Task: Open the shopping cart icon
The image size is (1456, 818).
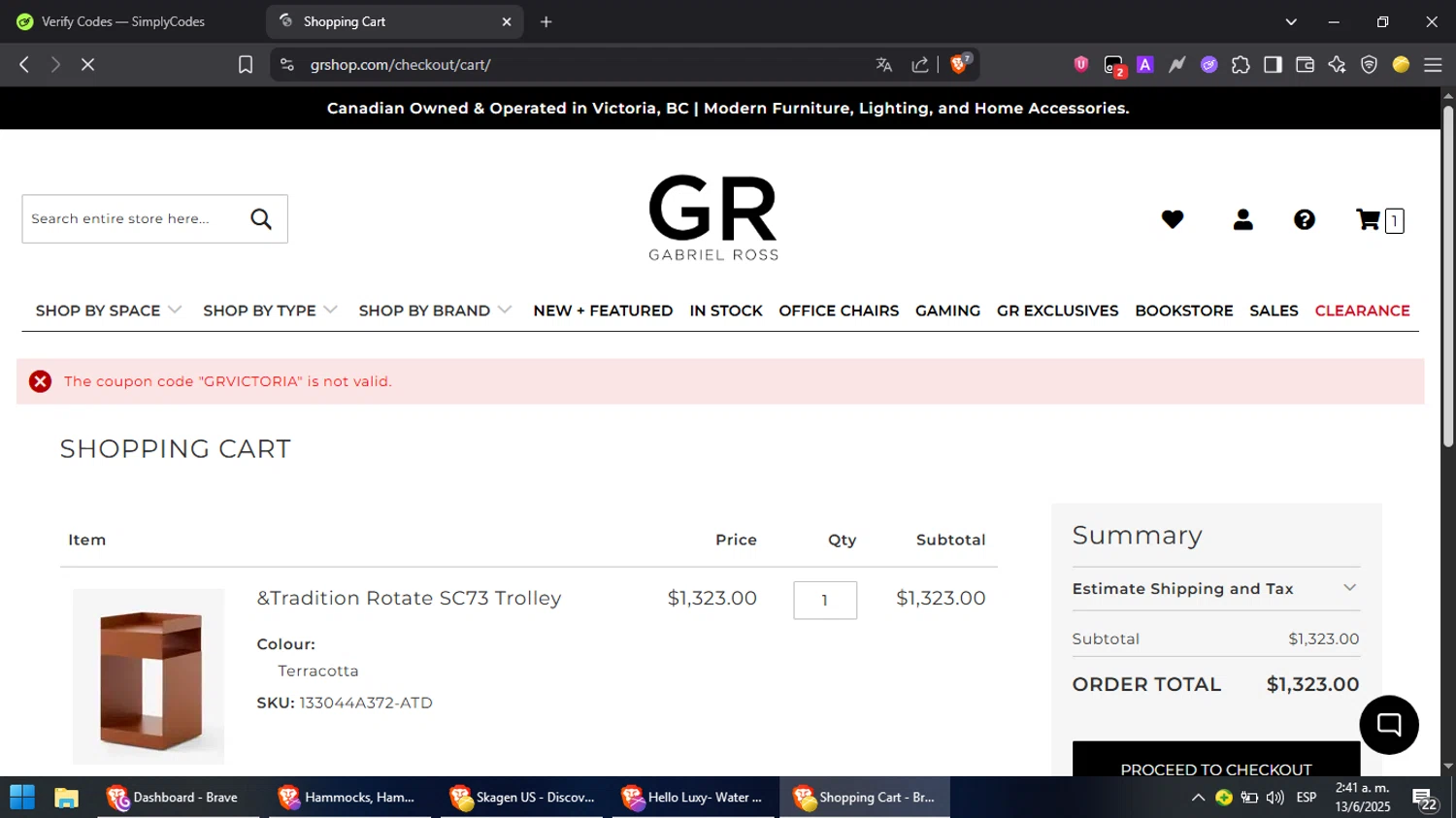Action: click(x=1368, y=220)
